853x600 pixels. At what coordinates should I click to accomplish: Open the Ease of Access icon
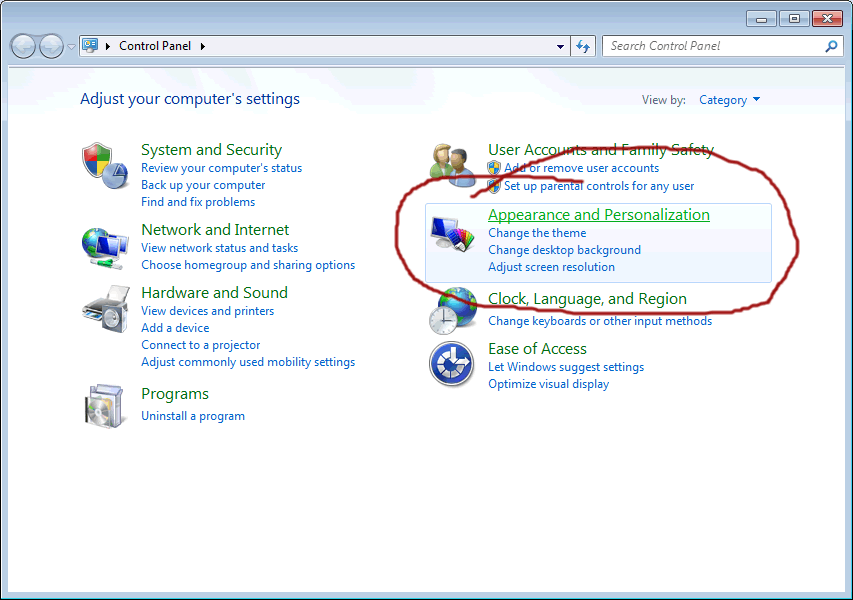click(x=452, y=363)
